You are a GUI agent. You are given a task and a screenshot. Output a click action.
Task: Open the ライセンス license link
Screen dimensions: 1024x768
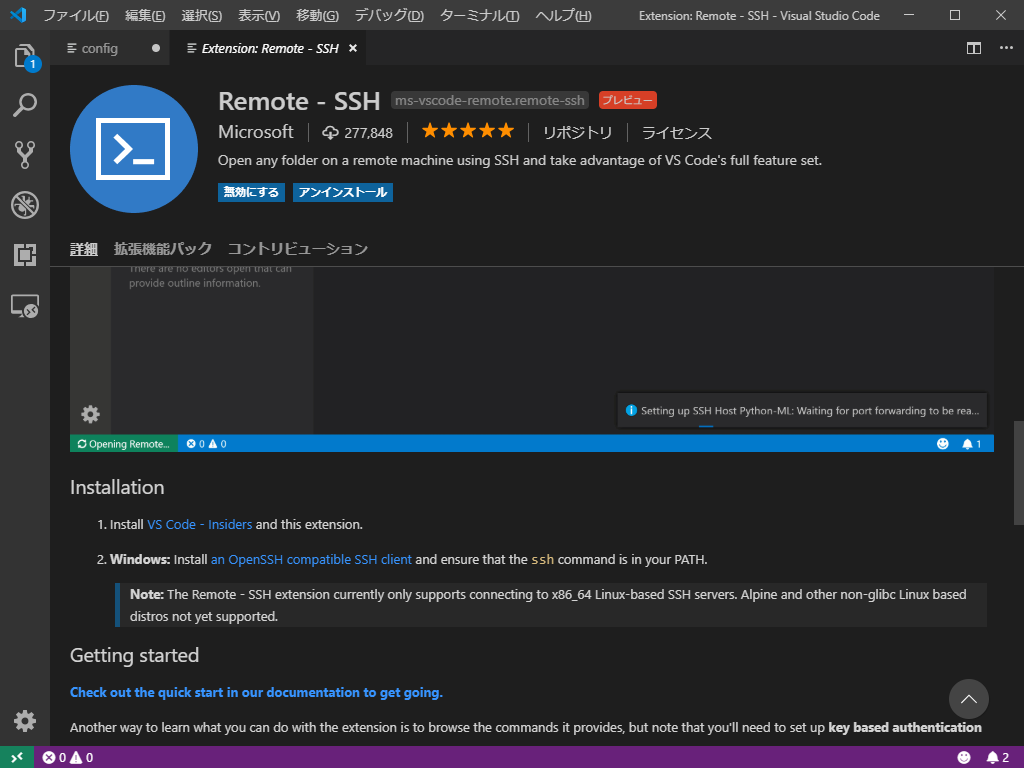coord(677,133)
